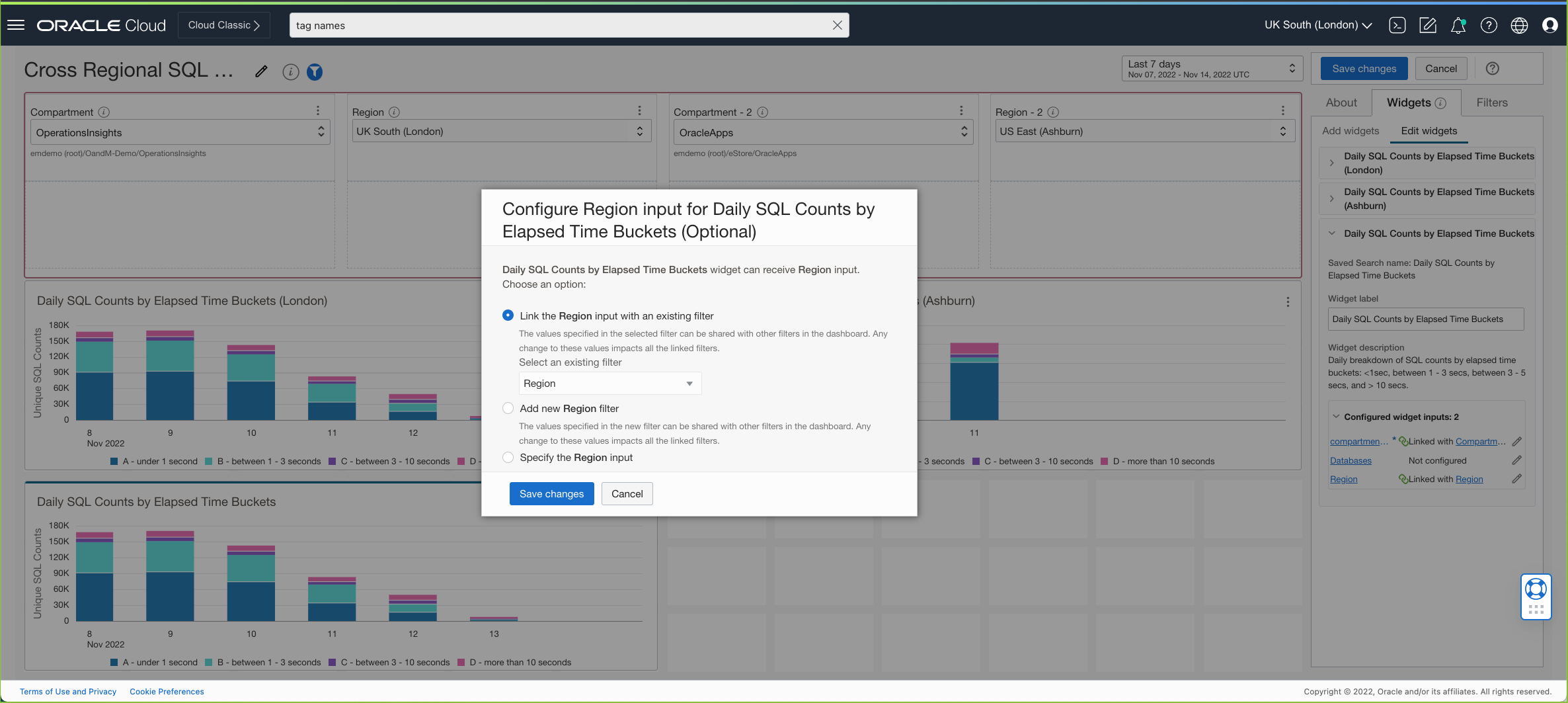Rename dashboard using the pencil icon
Screen dimensions: 1568x703
261,71
